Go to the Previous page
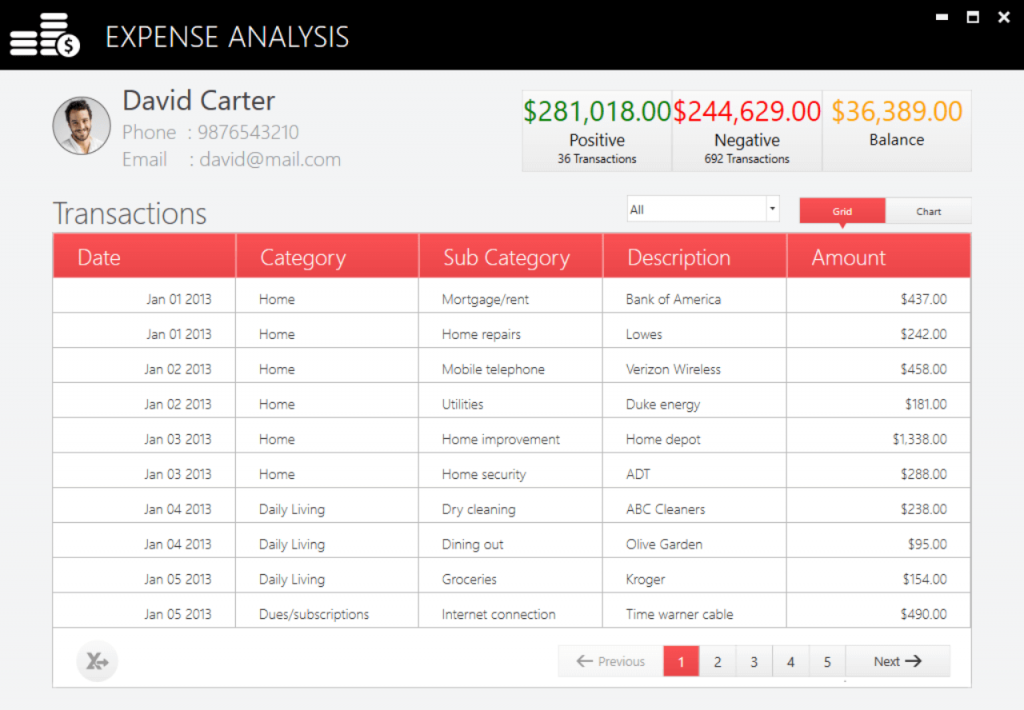This screenshot has height=710, width=1024. coord(610,661)
